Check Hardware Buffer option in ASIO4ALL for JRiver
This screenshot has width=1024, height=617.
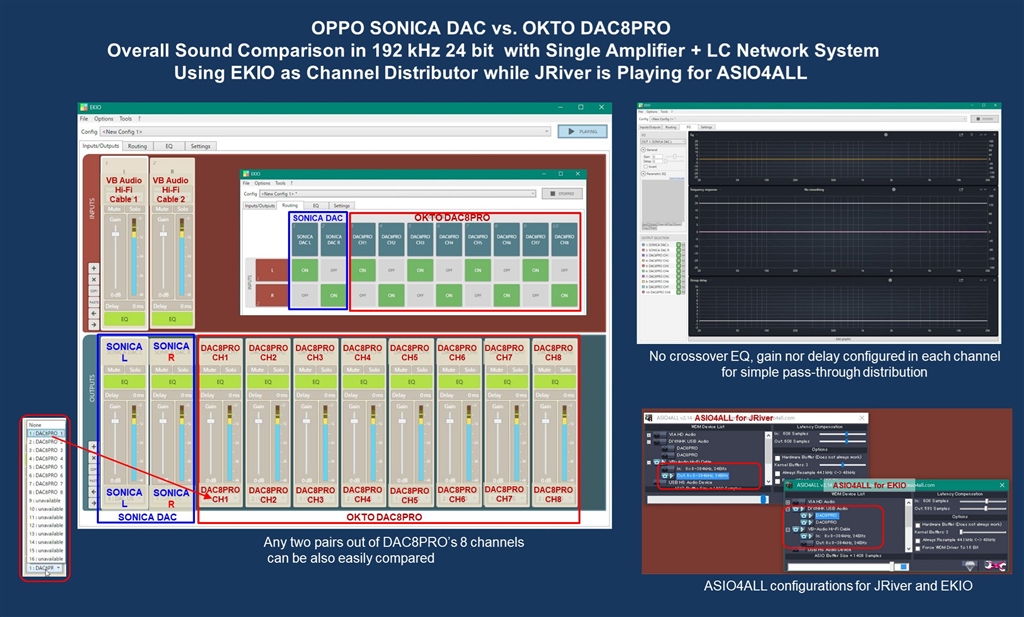(x=777, y=458)
